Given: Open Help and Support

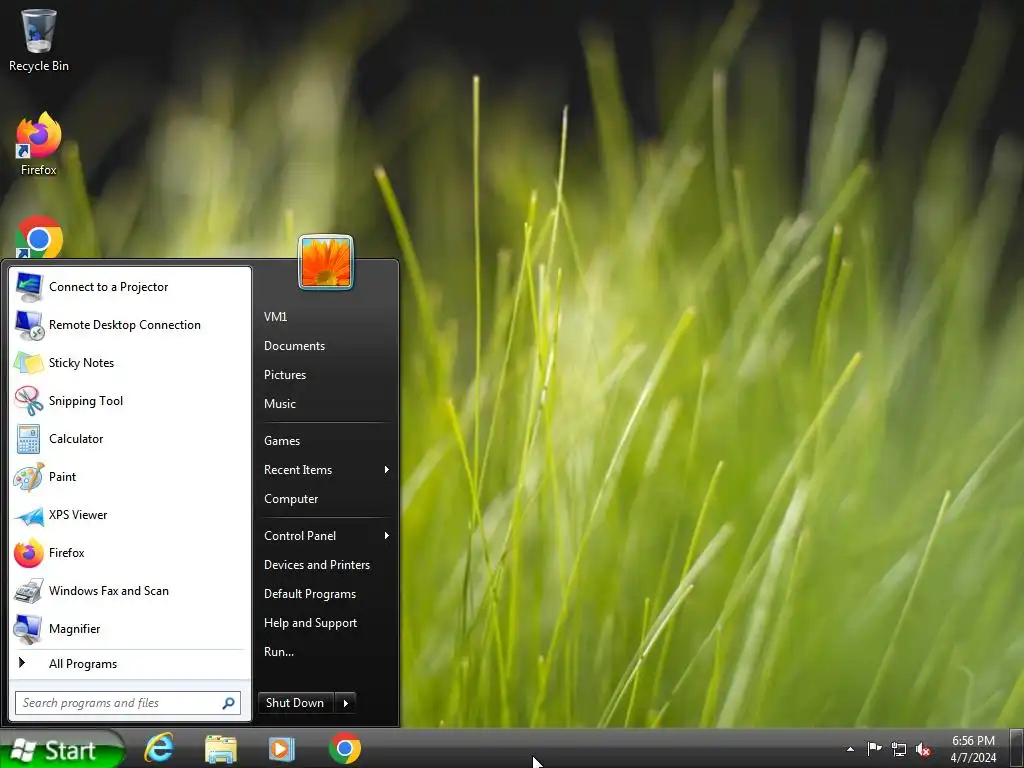Looking at the screenshot, I should coord(310,623).
